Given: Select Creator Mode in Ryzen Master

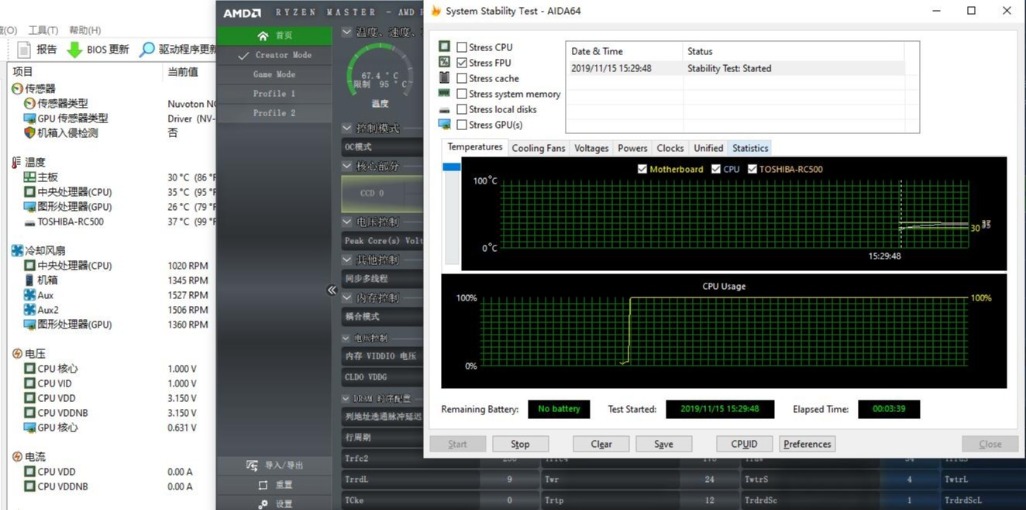Looking at the screenshot, I should click(x=275, y=55).
